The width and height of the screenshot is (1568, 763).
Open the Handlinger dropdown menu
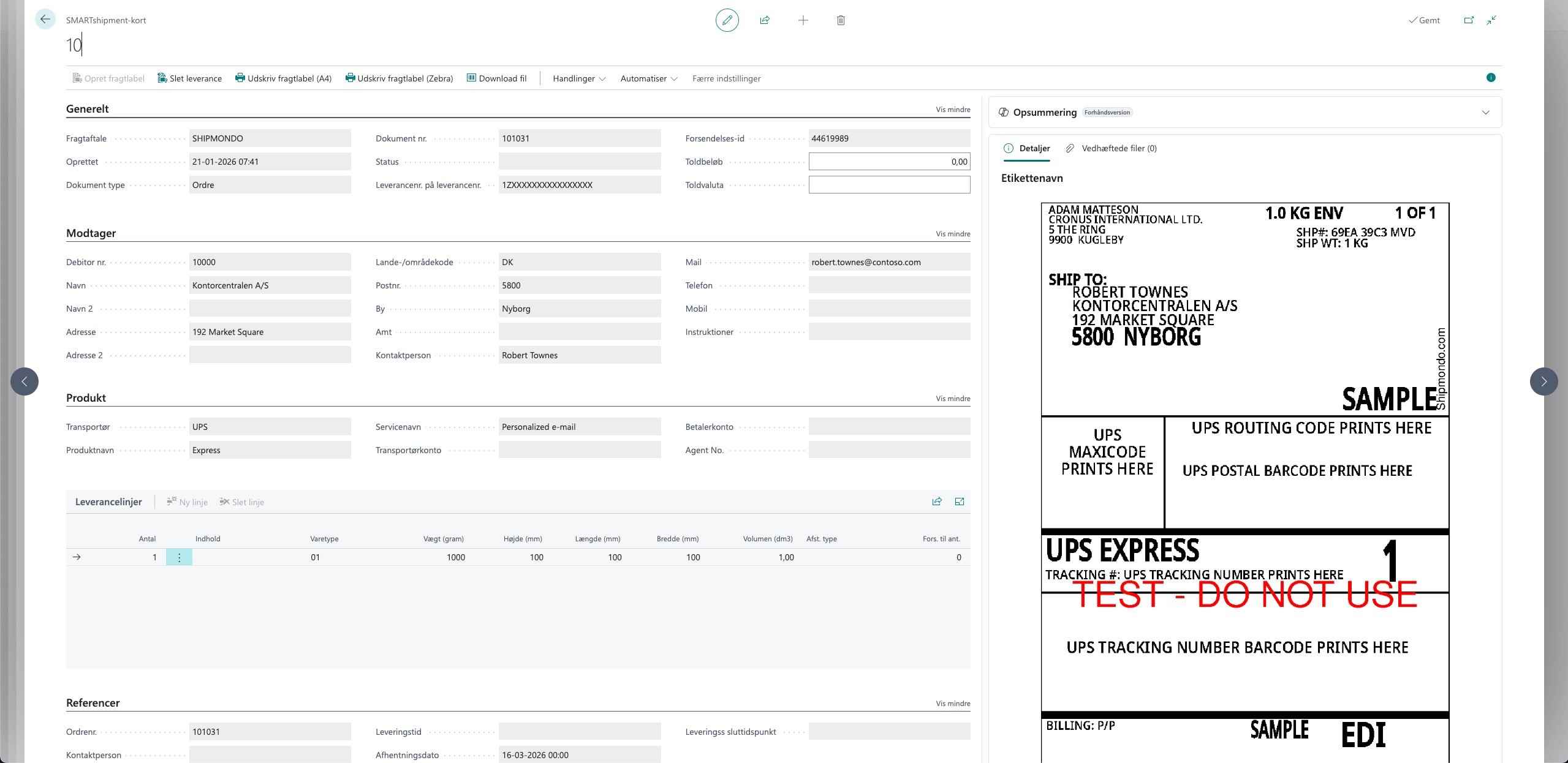(579, 78)
